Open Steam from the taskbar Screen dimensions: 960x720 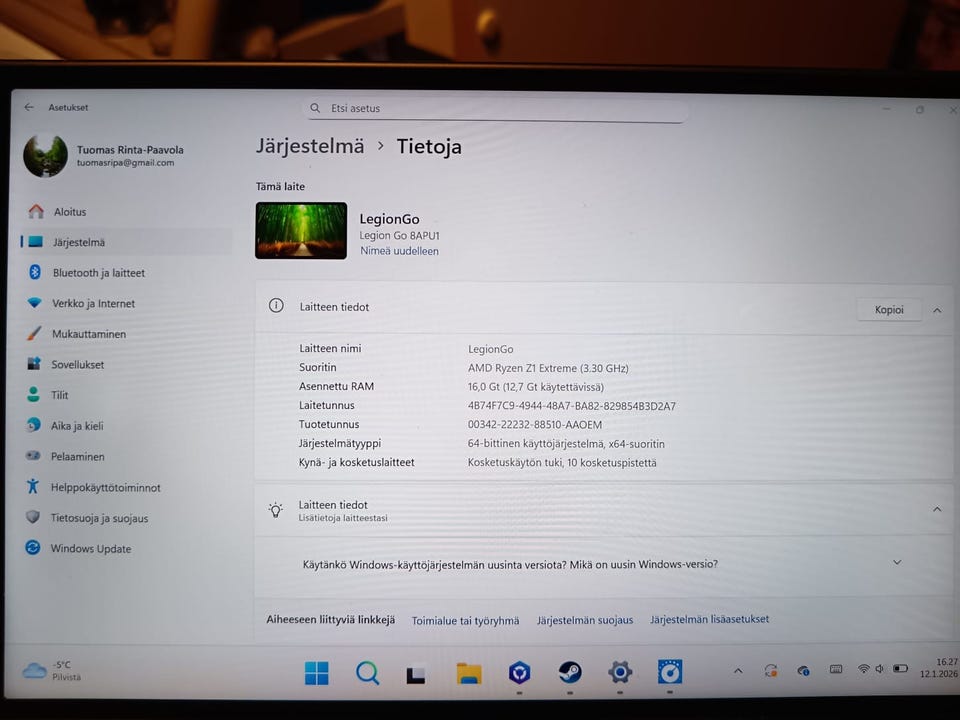tap(570, 672)
